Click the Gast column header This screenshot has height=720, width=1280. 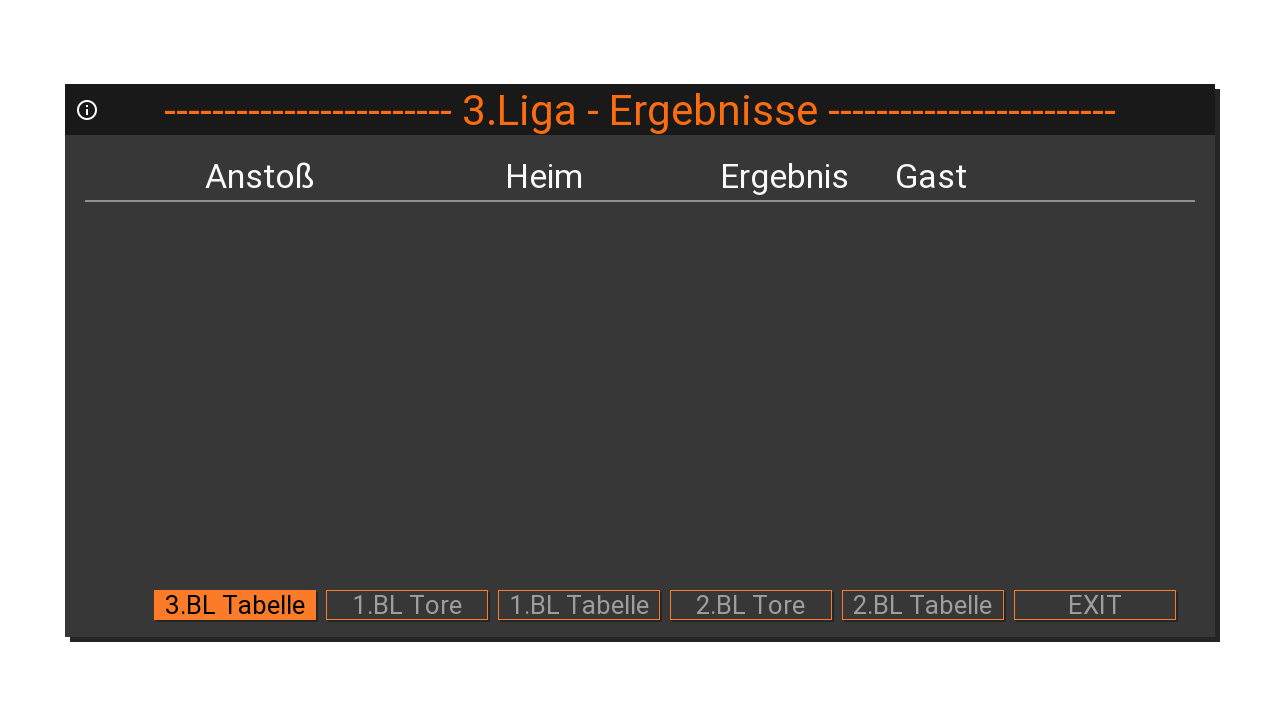coord(931,177)
